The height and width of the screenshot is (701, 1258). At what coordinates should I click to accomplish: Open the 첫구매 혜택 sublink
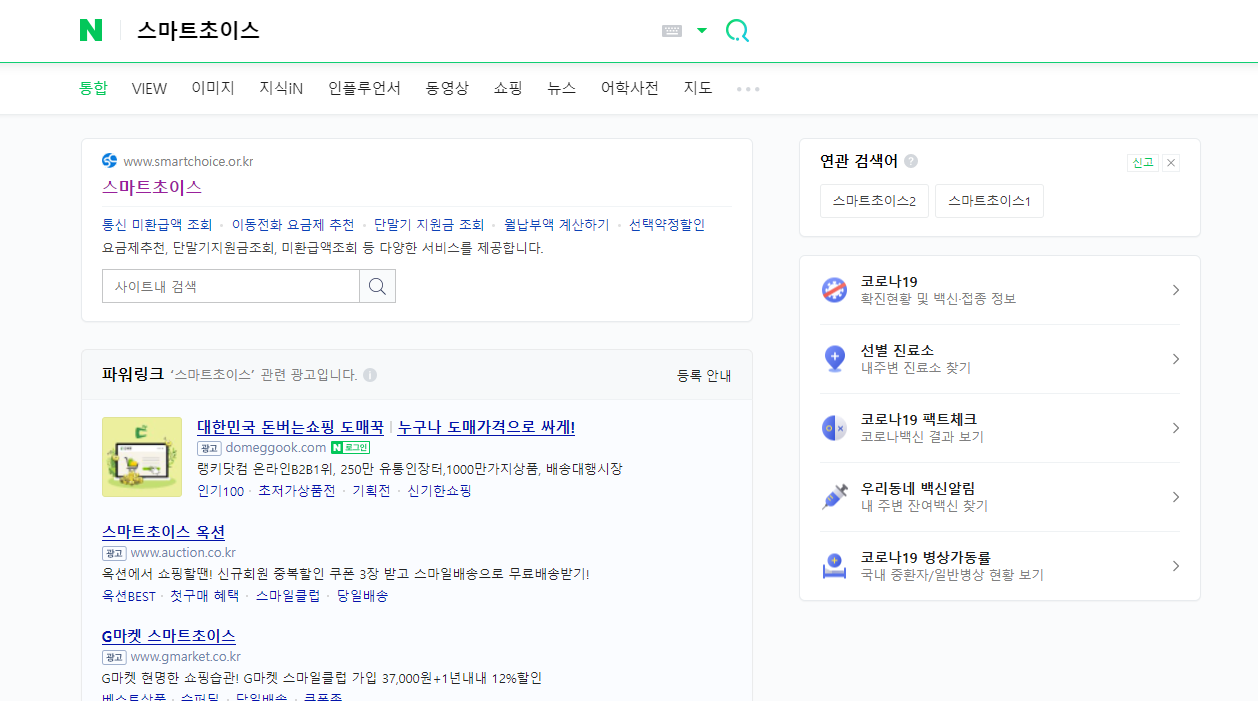(x=204, y=595)
